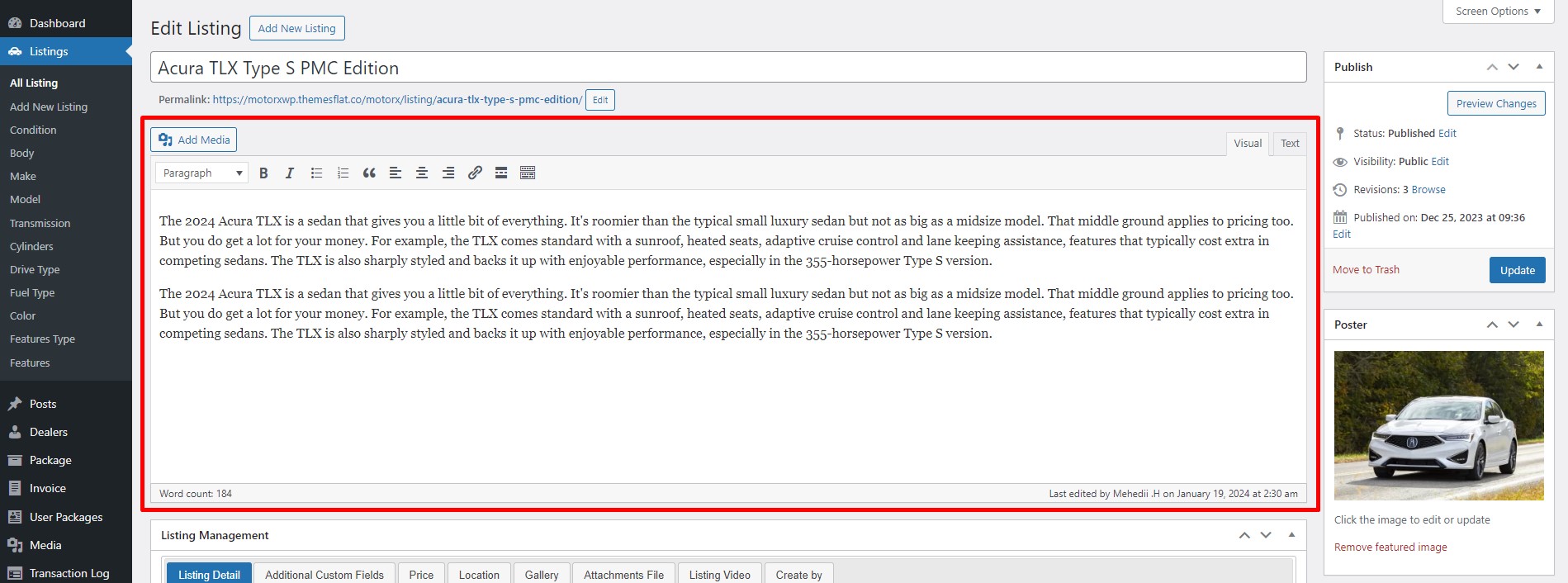Switch to the Text editor tab
The image size is (1568, 583).
coord(1290,144)
